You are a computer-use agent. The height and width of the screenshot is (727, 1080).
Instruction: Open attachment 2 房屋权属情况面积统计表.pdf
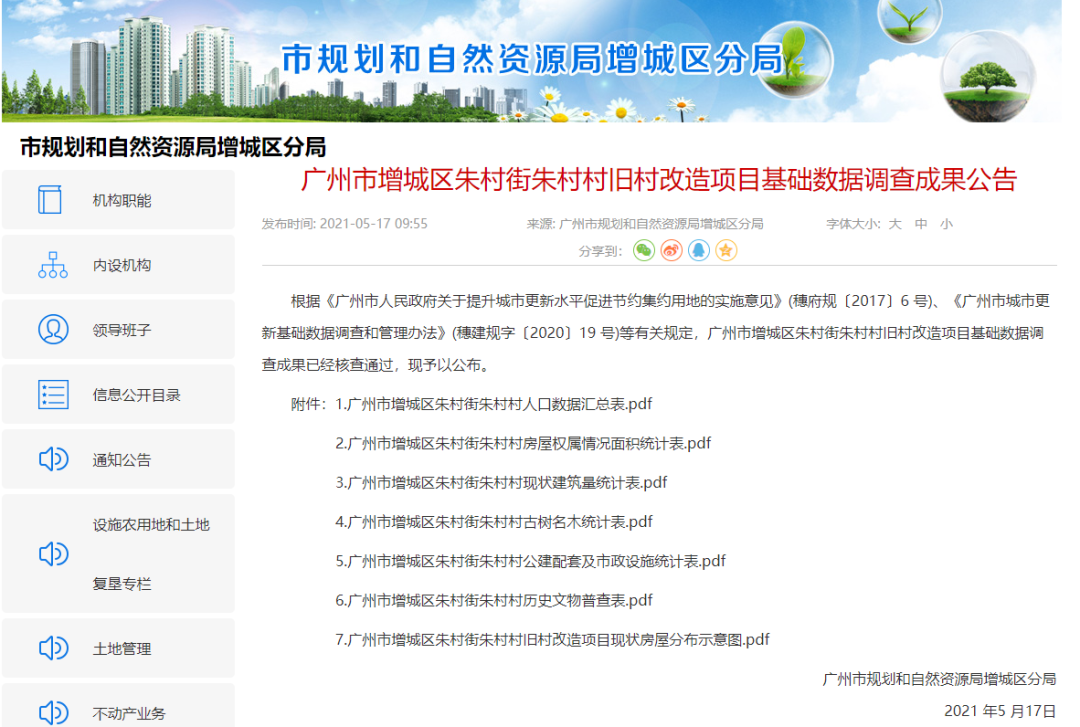[523, 443]
